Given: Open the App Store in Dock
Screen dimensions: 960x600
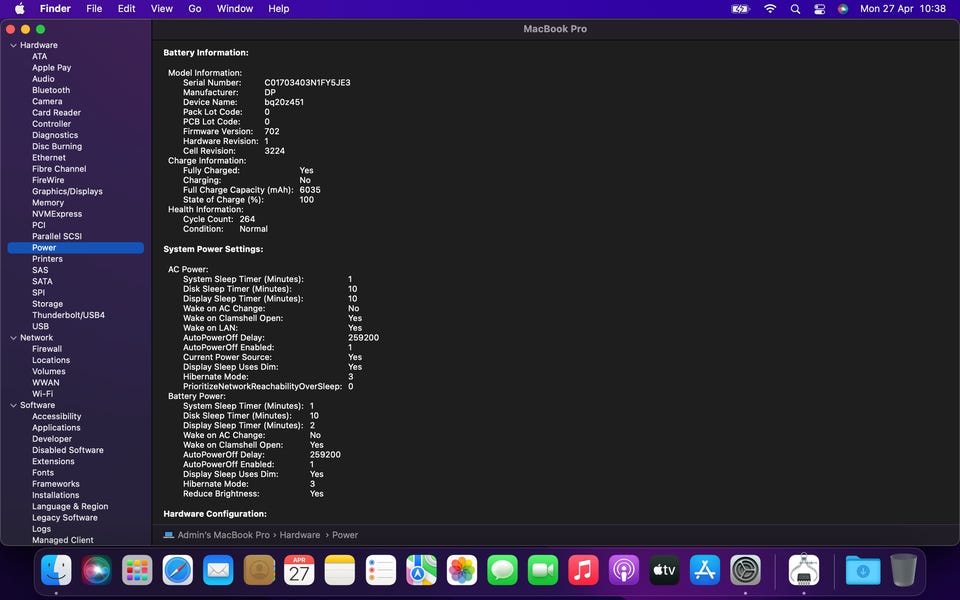Looking at the screenshot, I should [705, 570].
